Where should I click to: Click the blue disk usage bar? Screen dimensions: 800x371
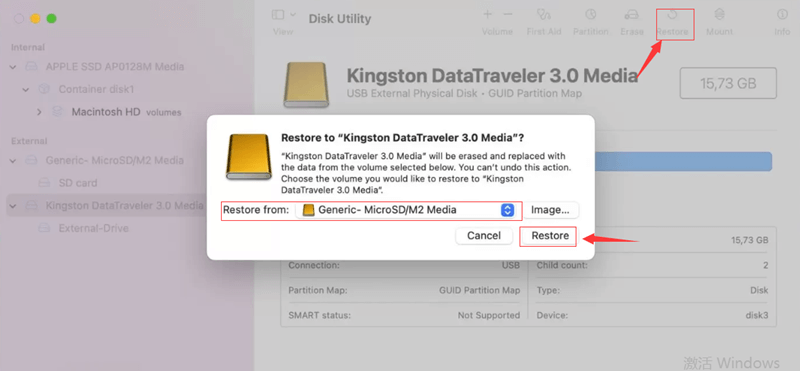tap(683, 161)
